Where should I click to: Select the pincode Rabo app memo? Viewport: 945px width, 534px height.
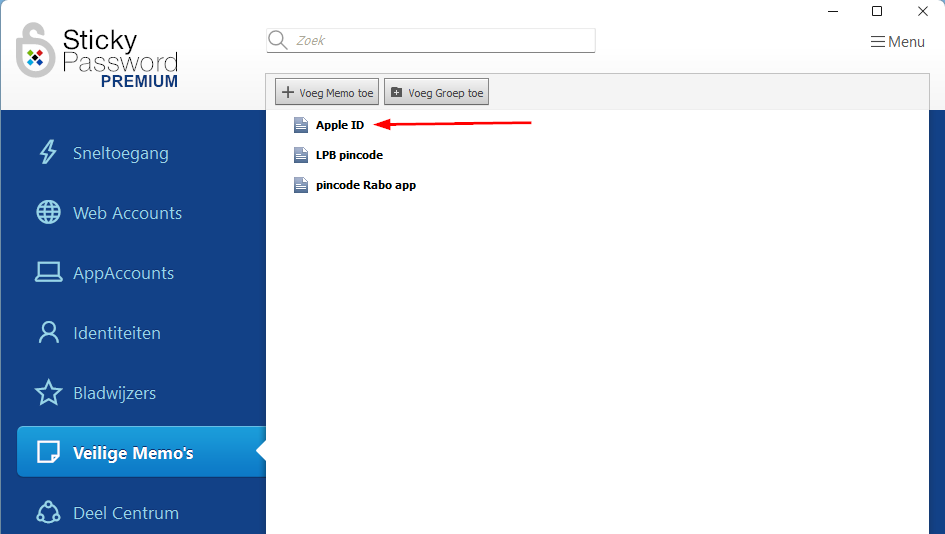tap(365, 185)
